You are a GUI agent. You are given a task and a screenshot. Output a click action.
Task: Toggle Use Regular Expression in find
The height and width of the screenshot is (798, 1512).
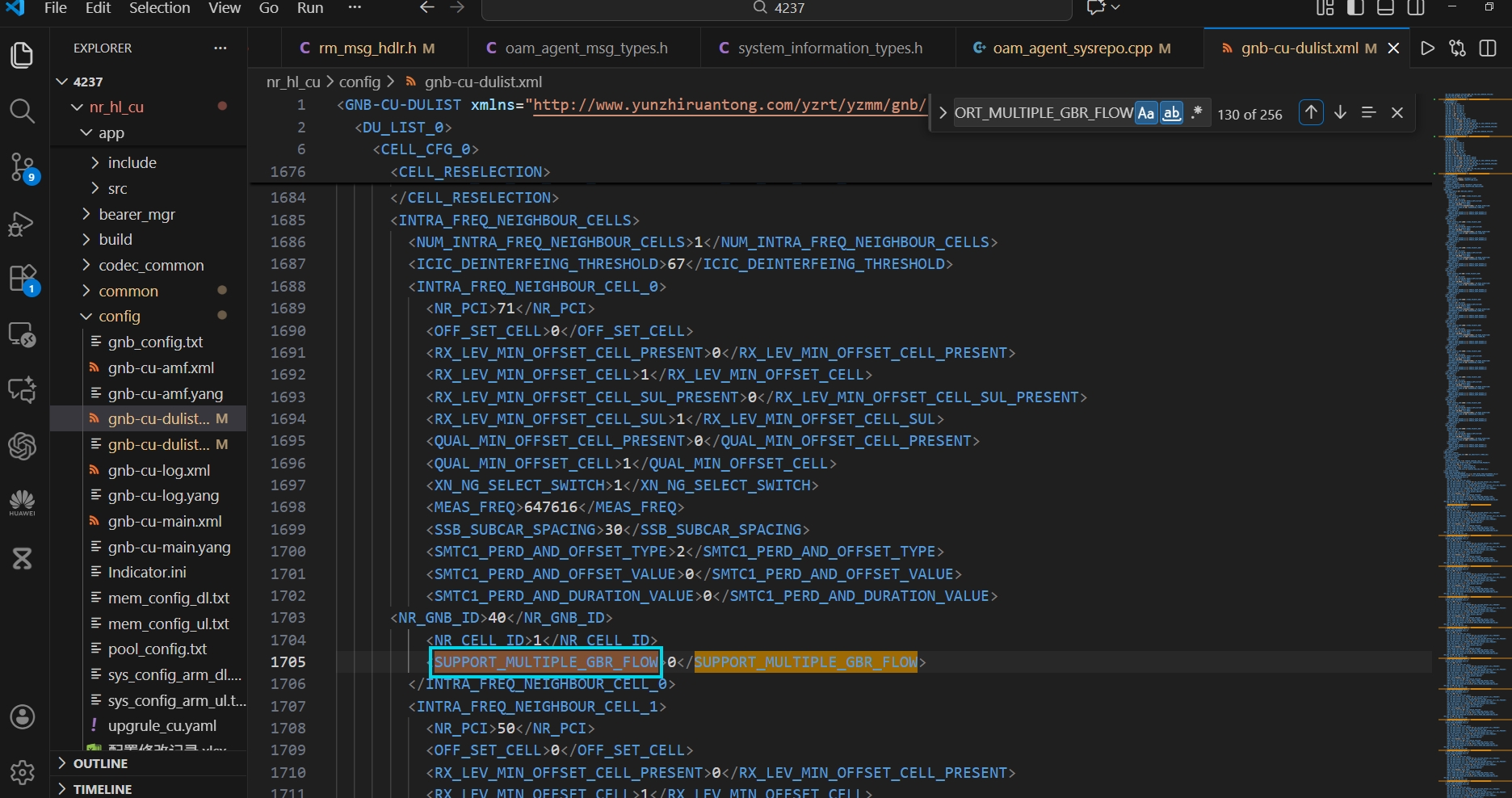tap(1196, 113)
